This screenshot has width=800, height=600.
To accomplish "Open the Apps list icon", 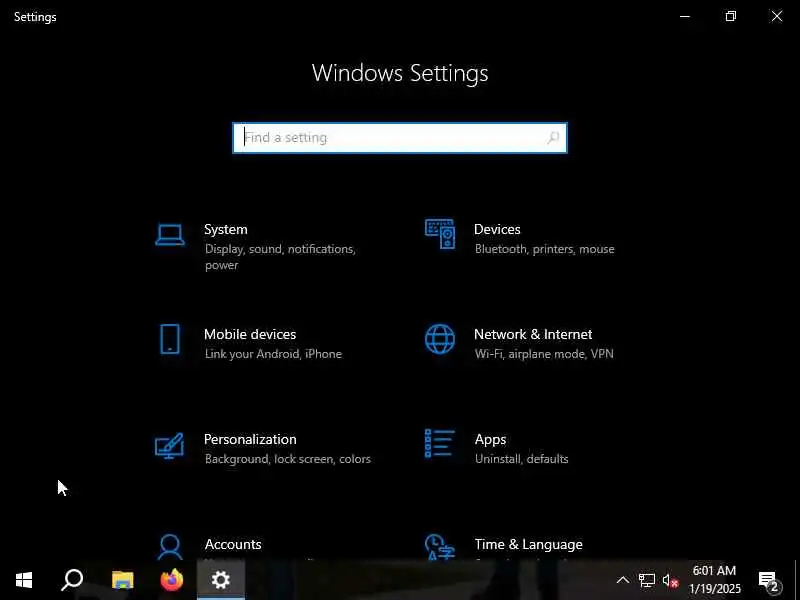I will [x=439, y=444].
